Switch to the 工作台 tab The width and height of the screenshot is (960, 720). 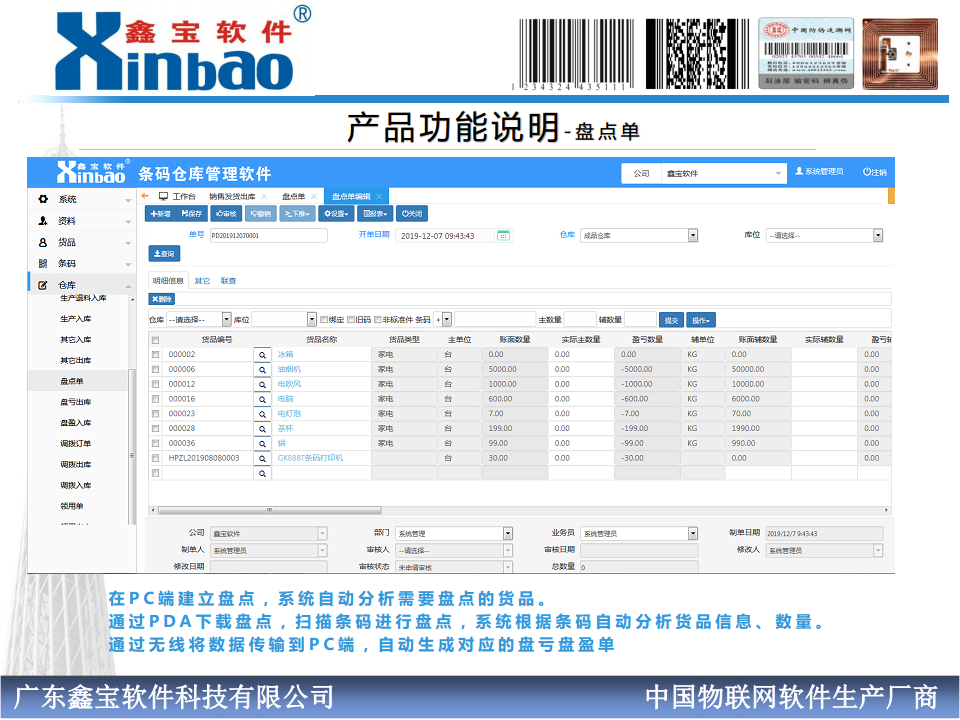(x=178, y=197)
